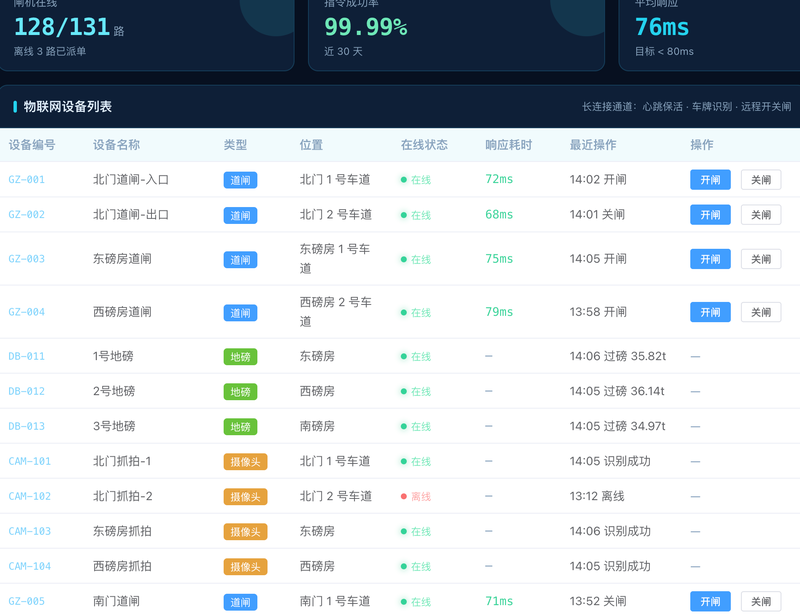This screenshot has width=800, height=614.
Task: Click the 72ms response time value
Action: click(499, 179)
